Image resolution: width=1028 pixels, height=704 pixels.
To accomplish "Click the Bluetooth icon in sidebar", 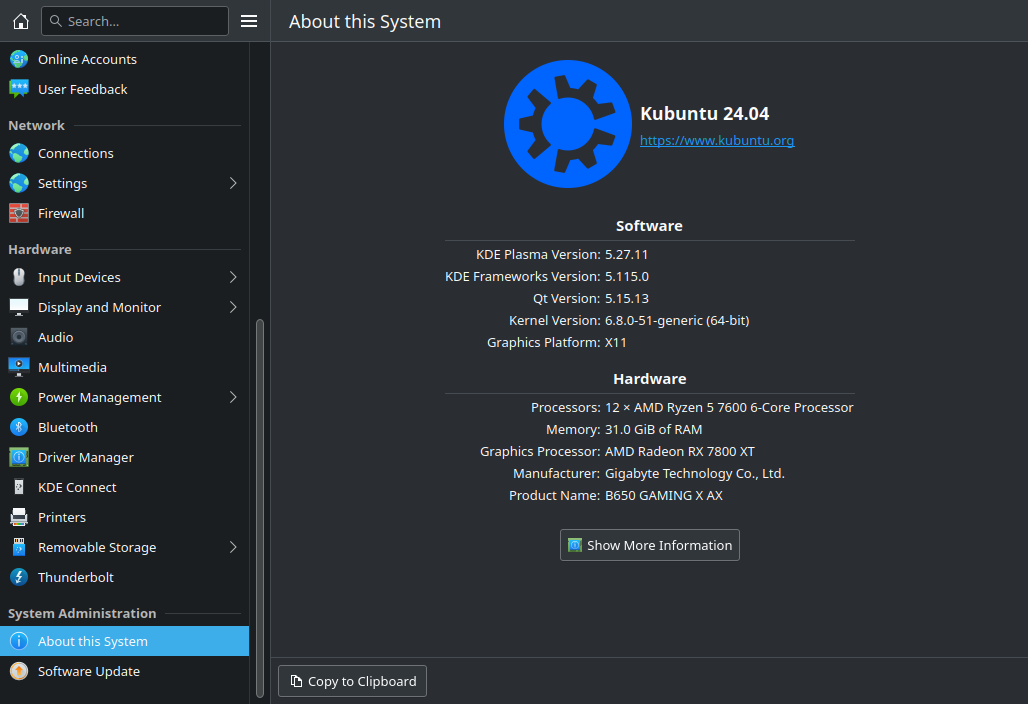I will [19, 427].
